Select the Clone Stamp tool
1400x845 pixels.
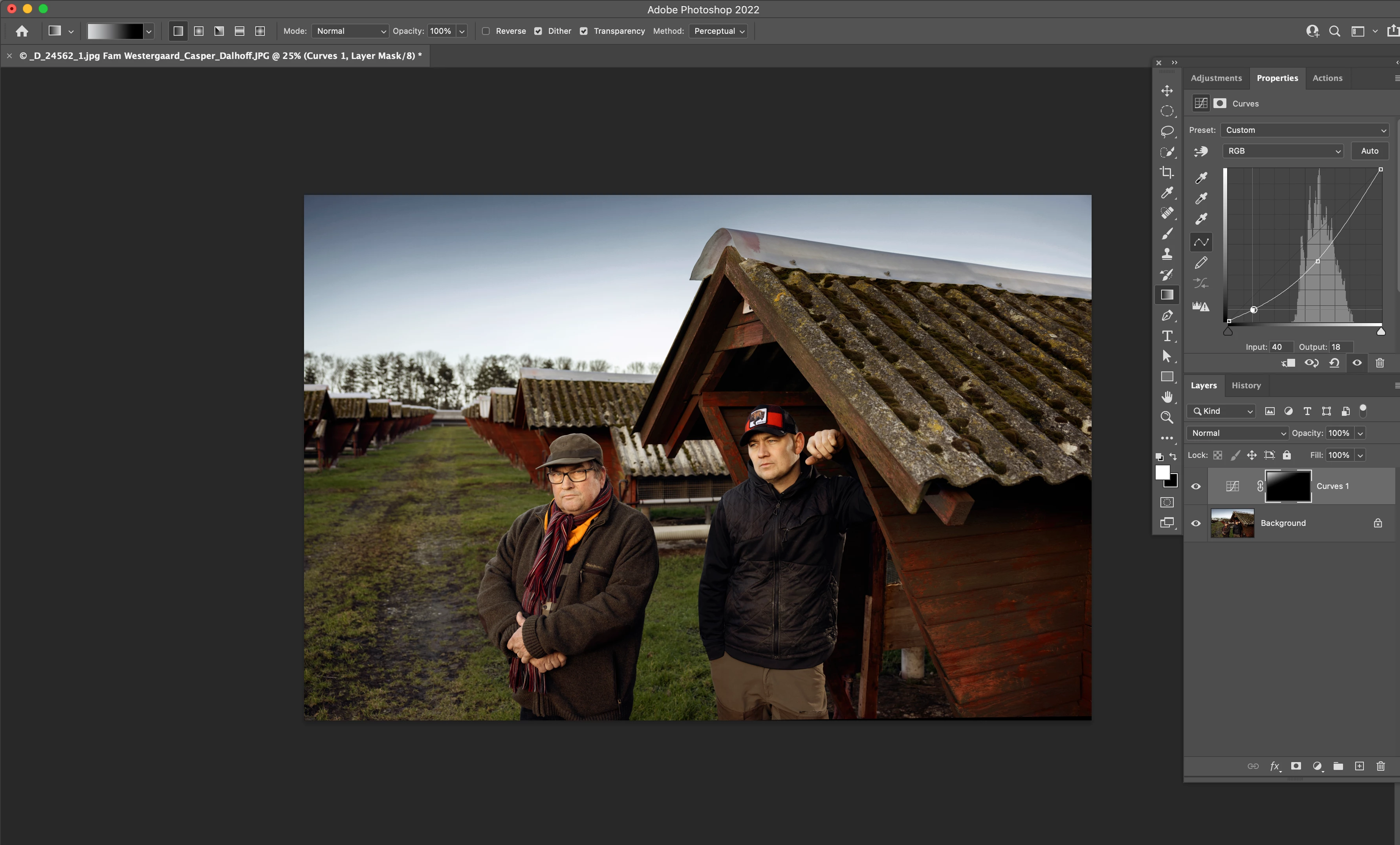pyautogui.click(x=1167, y=253)
